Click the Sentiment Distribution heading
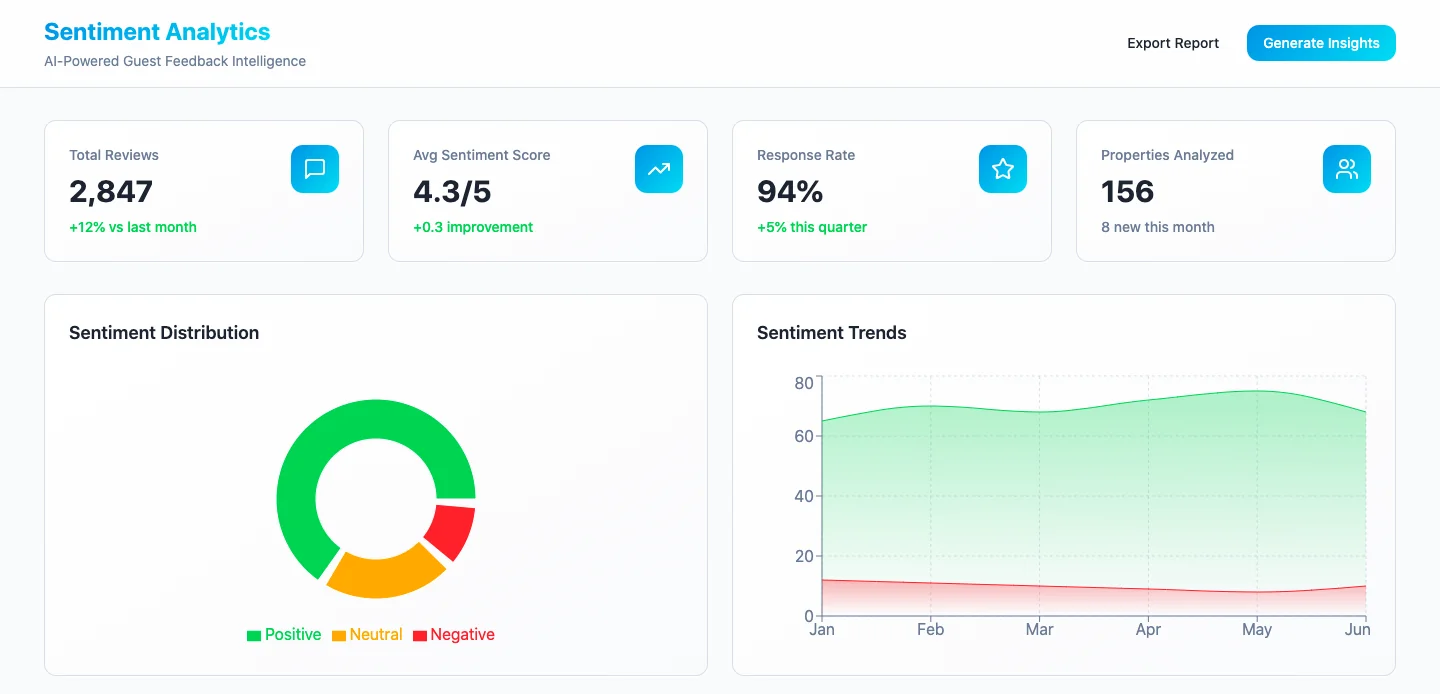The height and width of the screenshot is (694, 1440). [164, 332]
